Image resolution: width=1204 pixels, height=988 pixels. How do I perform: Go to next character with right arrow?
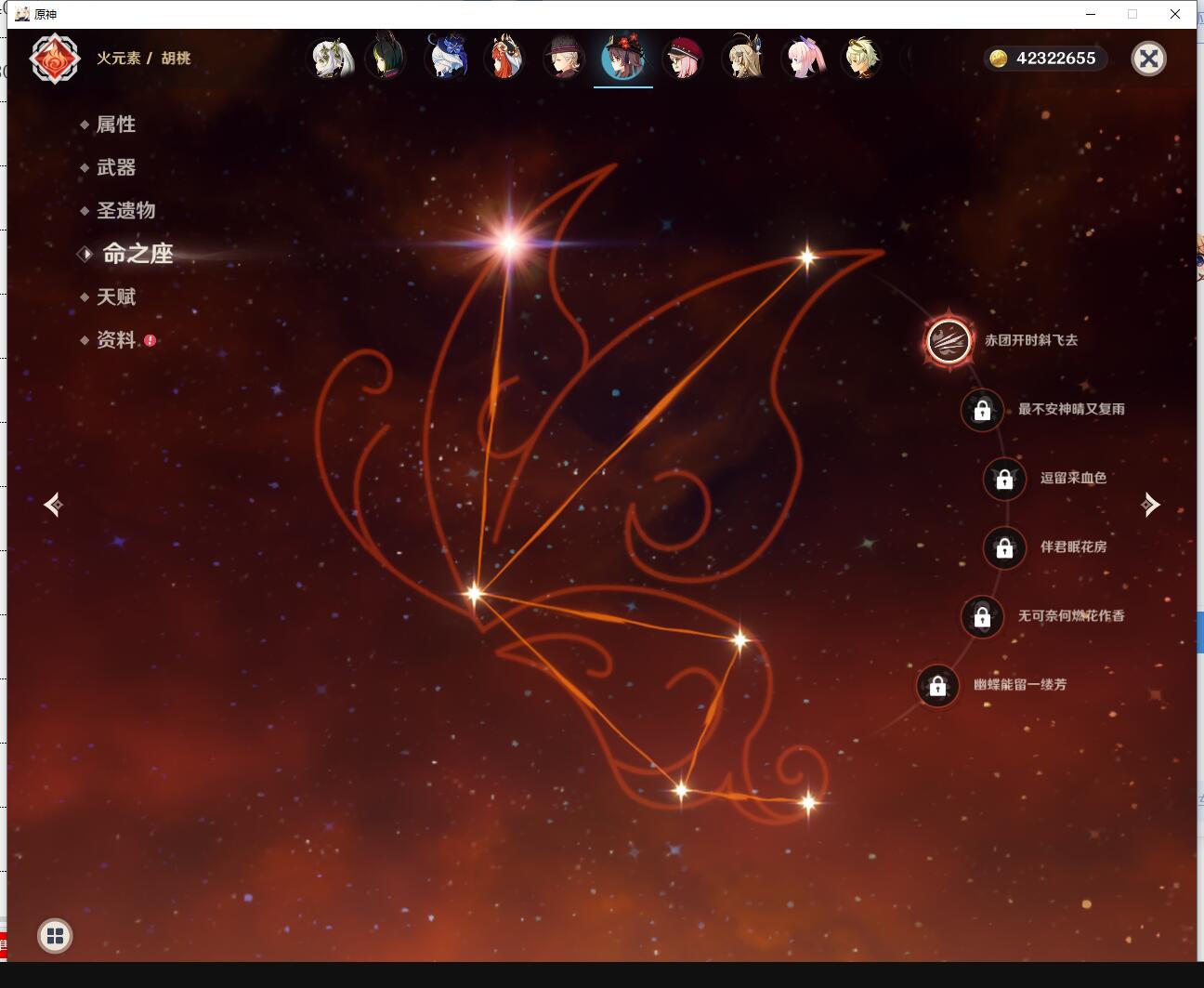(1151, 505)
